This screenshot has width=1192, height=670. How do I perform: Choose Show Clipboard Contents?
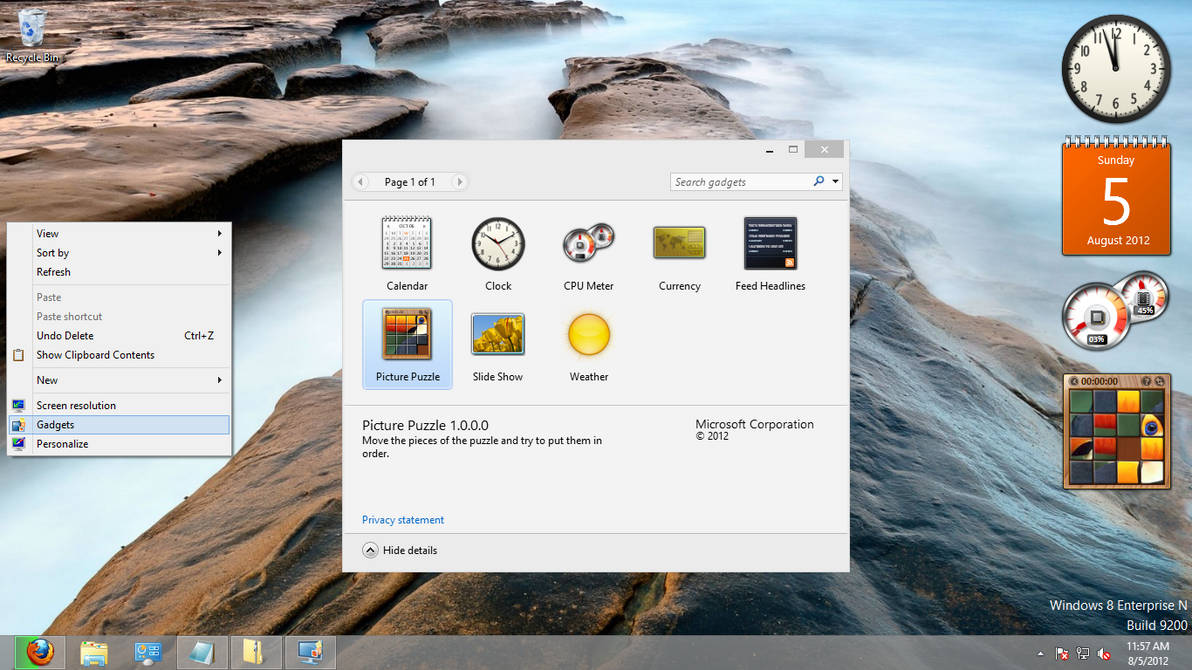119,354
